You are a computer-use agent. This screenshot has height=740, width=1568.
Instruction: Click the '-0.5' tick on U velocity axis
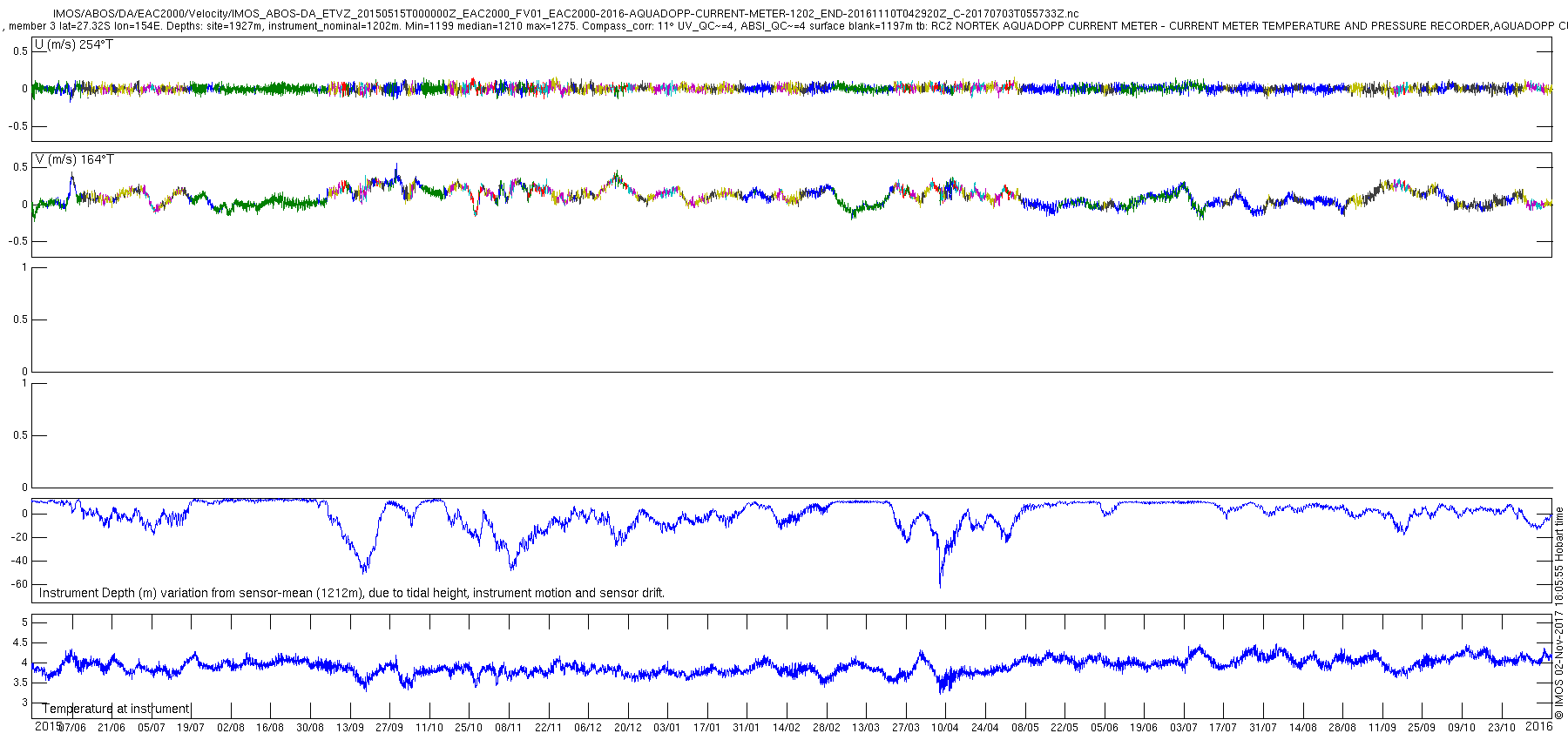pos(18,126)
